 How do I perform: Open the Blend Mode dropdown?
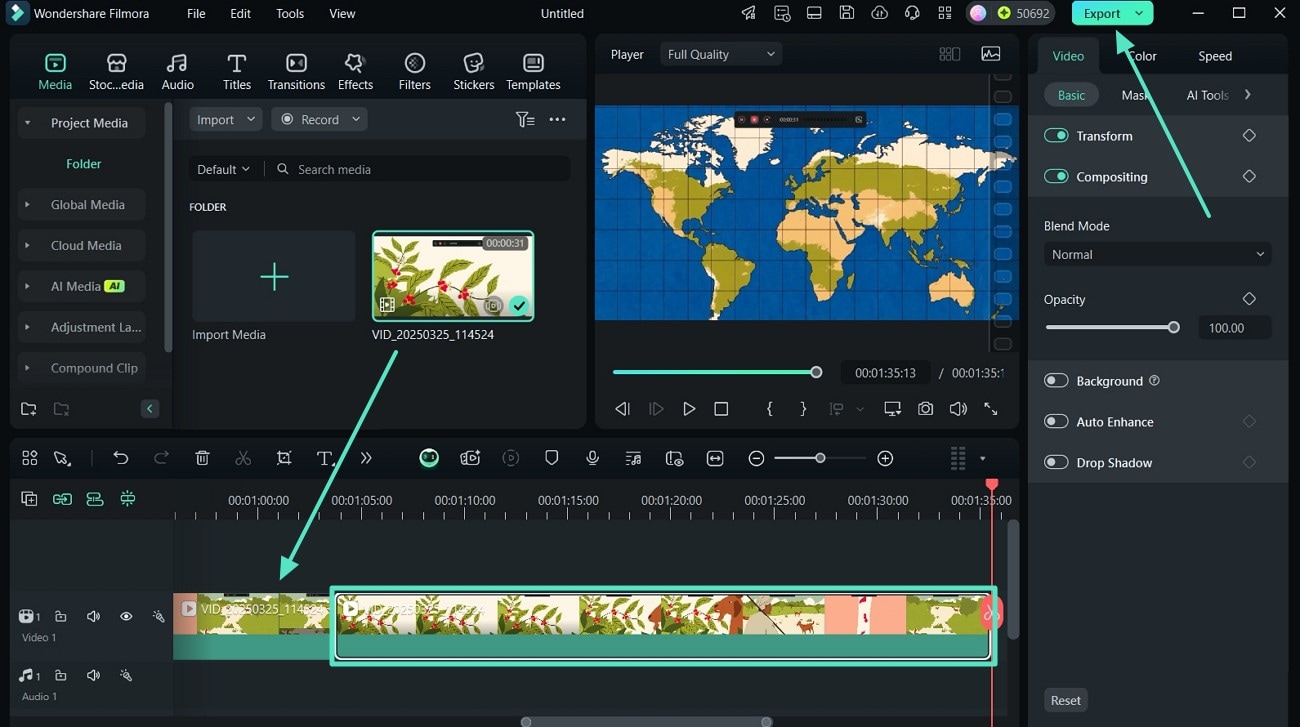pos(1157,254)
